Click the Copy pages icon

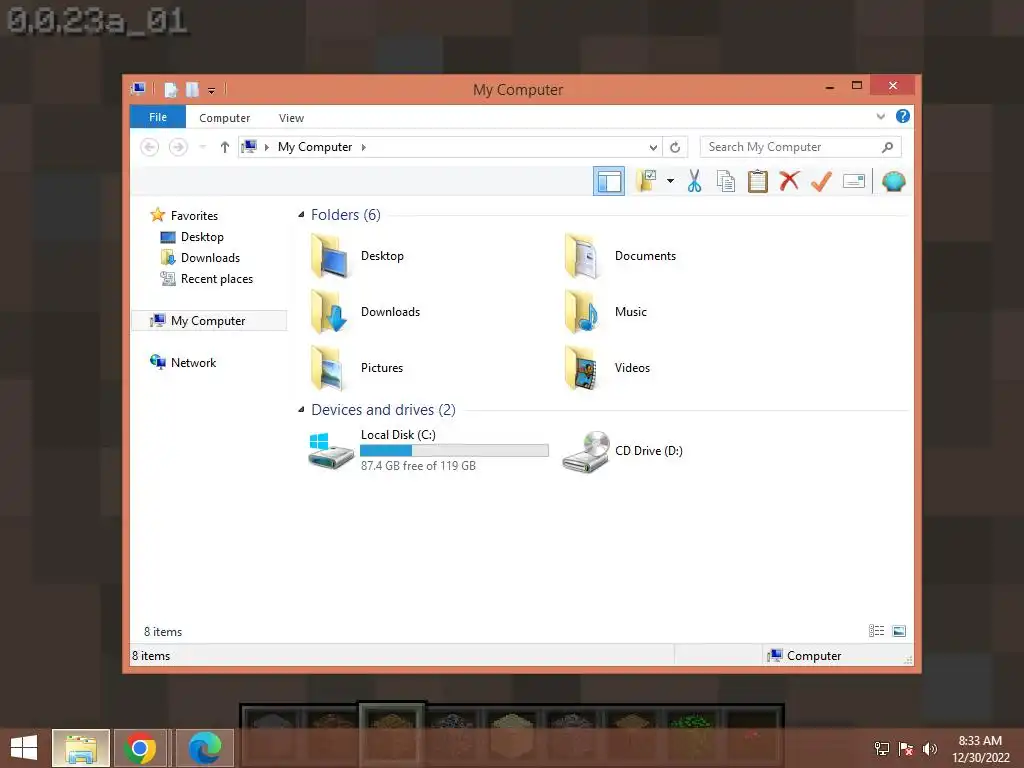726,181
